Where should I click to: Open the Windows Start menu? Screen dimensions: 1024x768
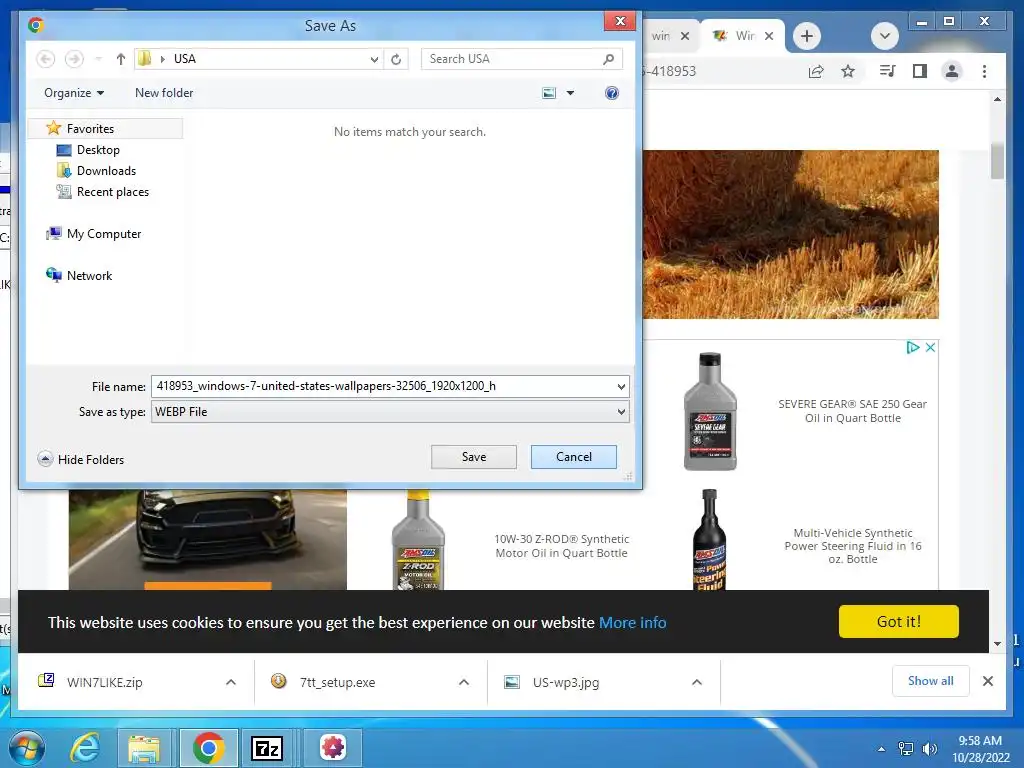click(27, 748)
